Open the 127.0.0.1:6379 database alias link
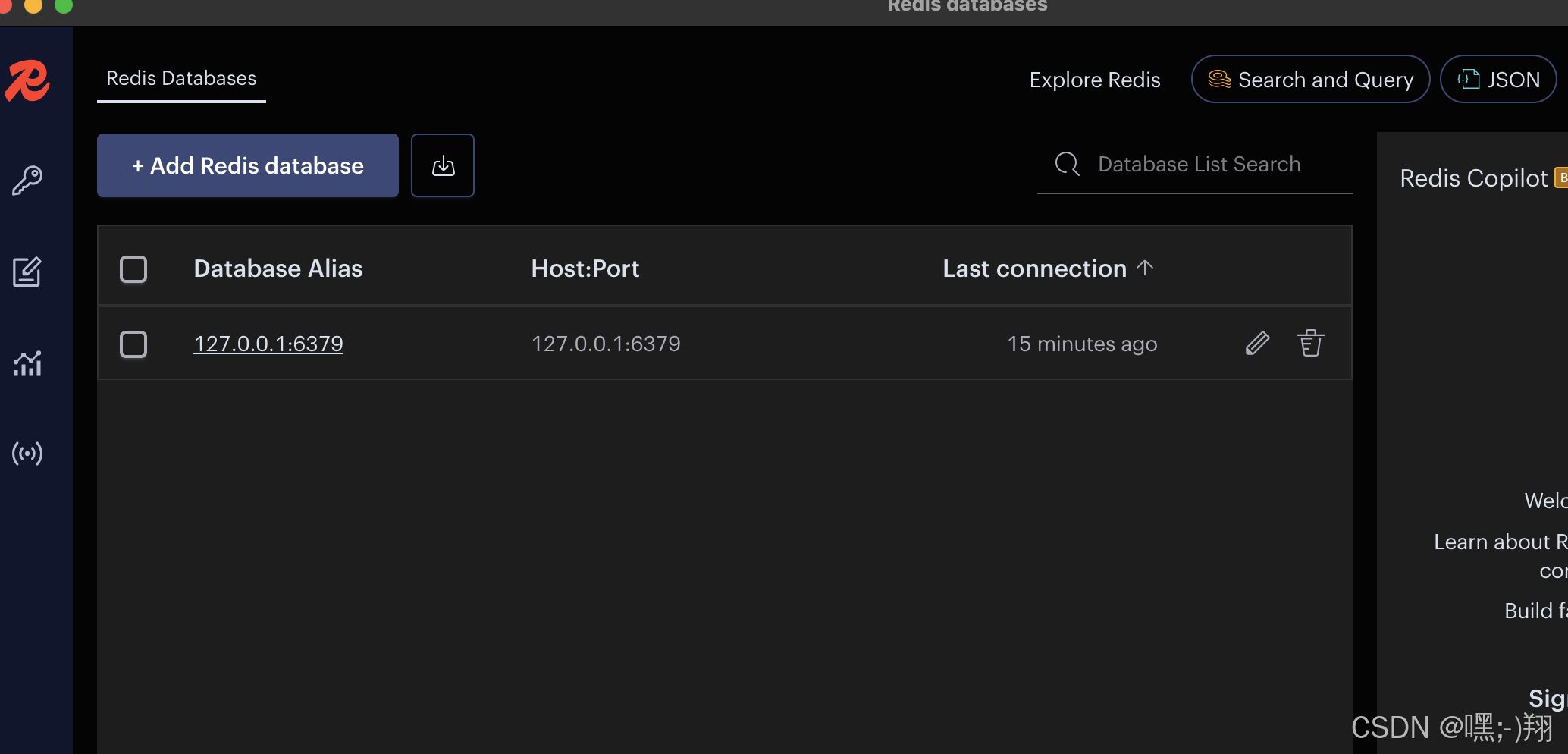Screen dimensions: 1568x754 coord(268,344)
